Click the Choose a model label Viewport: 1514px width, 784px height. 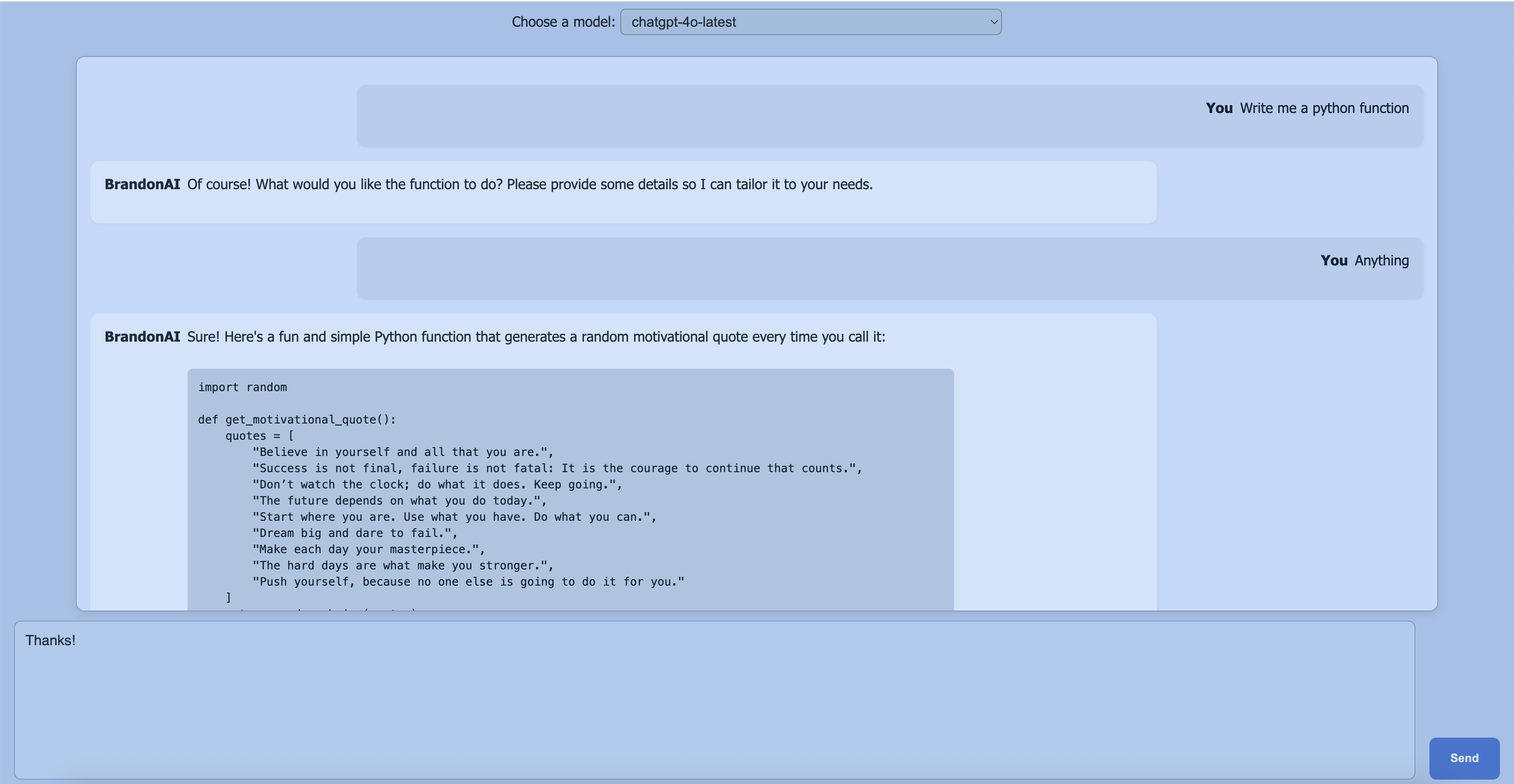(x=562, y=22)
